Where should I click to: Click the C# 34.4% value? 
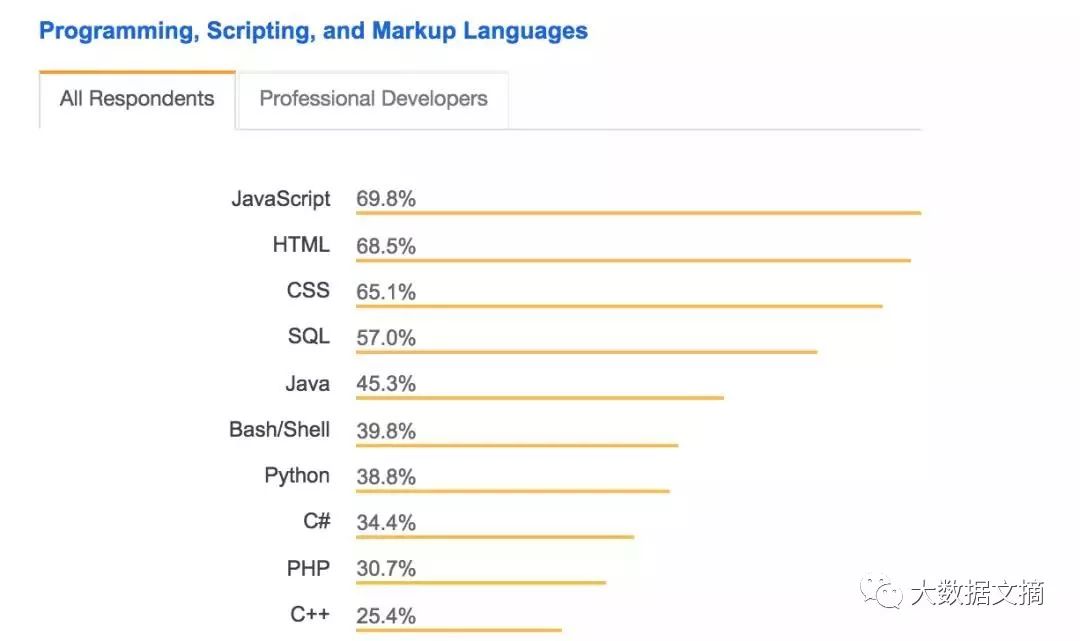[x=386, y=523]
